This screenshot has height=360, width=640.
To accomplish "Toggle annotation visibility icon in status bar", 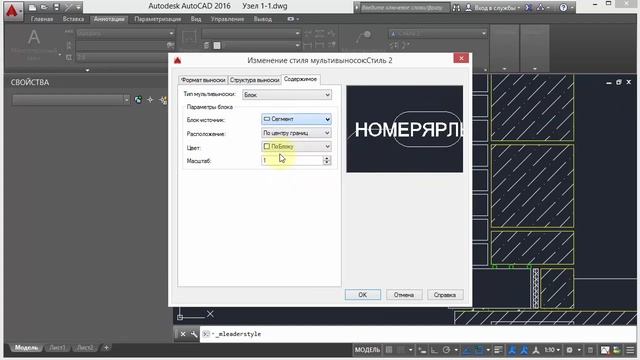I will [x=512, y=350].
